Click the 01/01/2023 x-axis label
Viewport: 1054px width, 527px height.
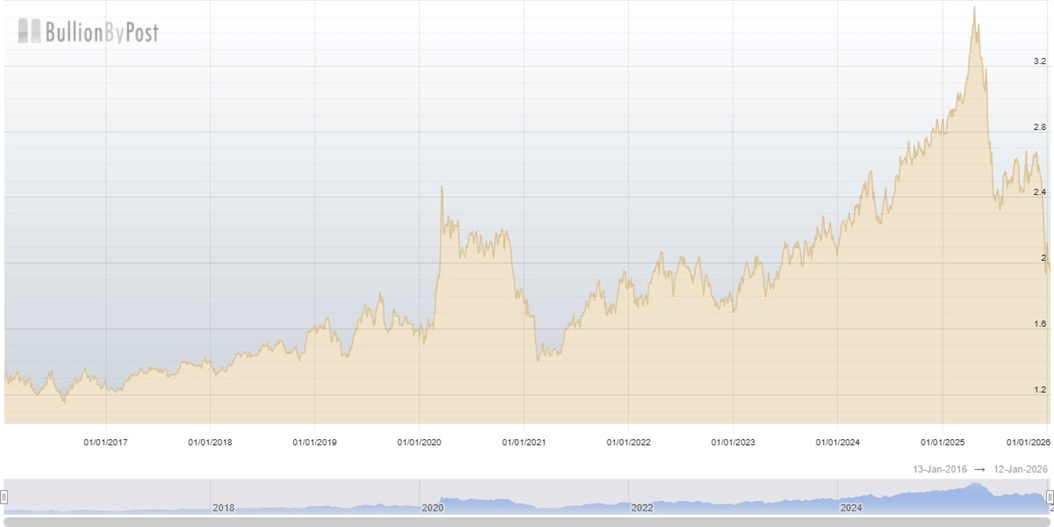733,441
